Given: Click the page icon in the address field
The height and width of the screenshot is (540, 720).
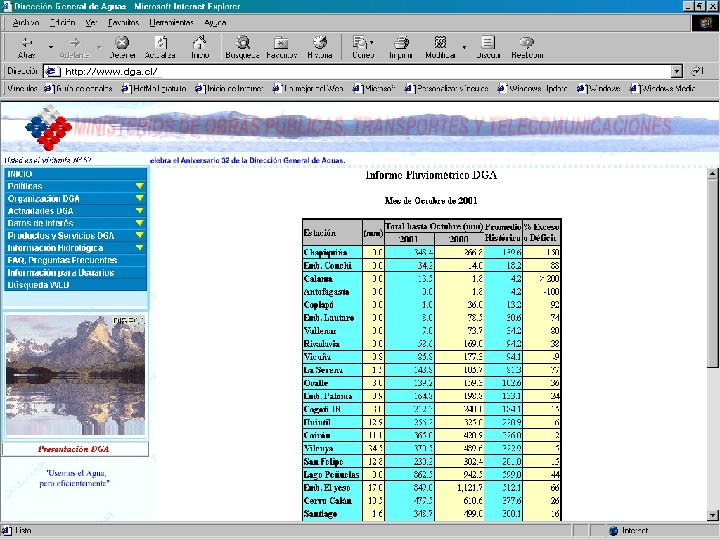Looking at the screenshot, I should pyautogui.click(x=53, y=71).
